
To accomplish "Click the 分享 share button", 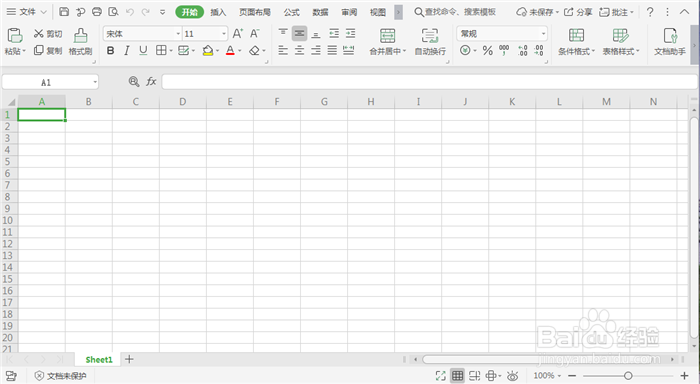I will coord(578,12).
